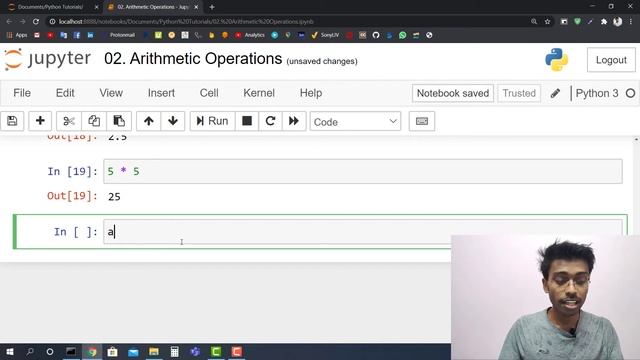Reload the page in the browser

(36, 21)
